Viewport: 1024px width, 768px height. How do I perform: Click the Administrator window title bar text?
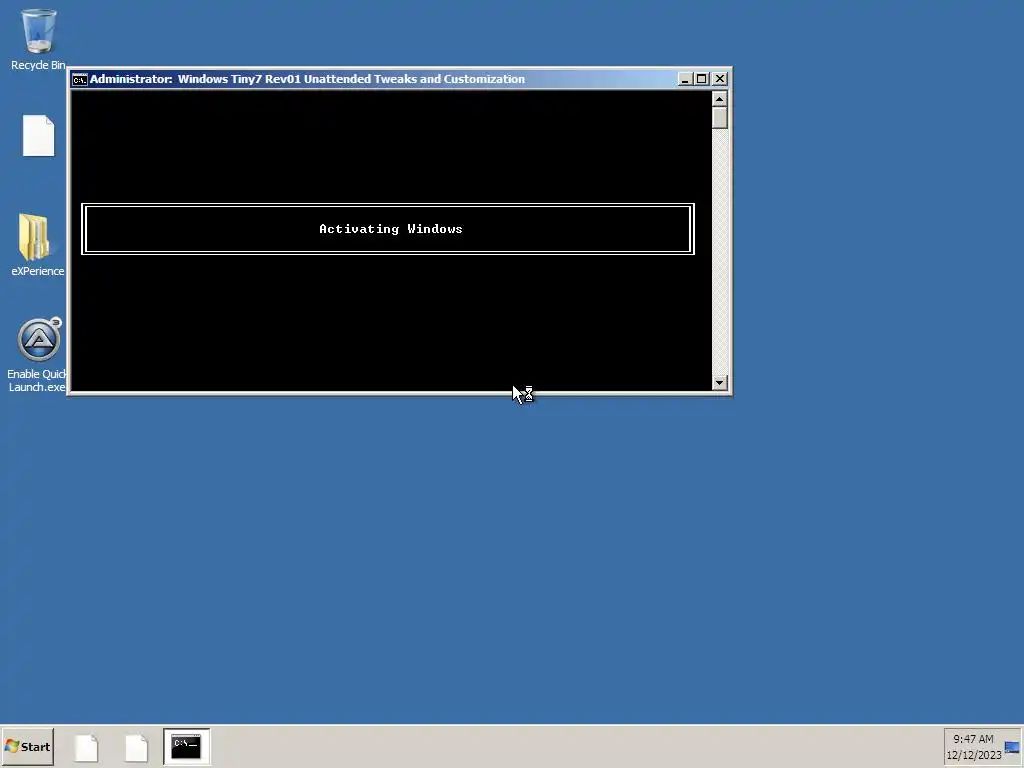pos(307,79)
